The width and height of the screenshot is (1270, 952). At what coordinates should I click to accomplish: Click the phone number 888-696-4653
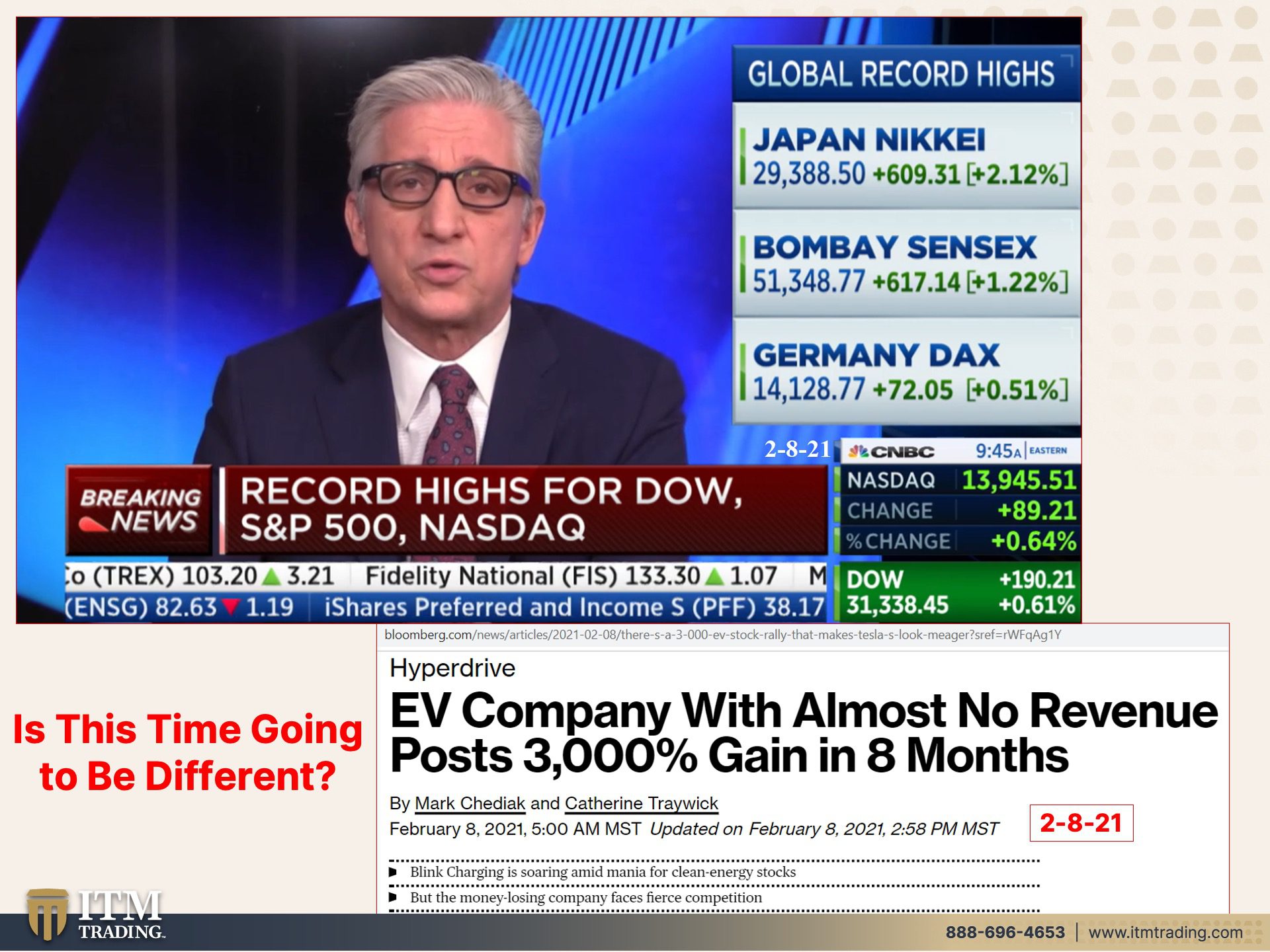(x=1005, y=932)
